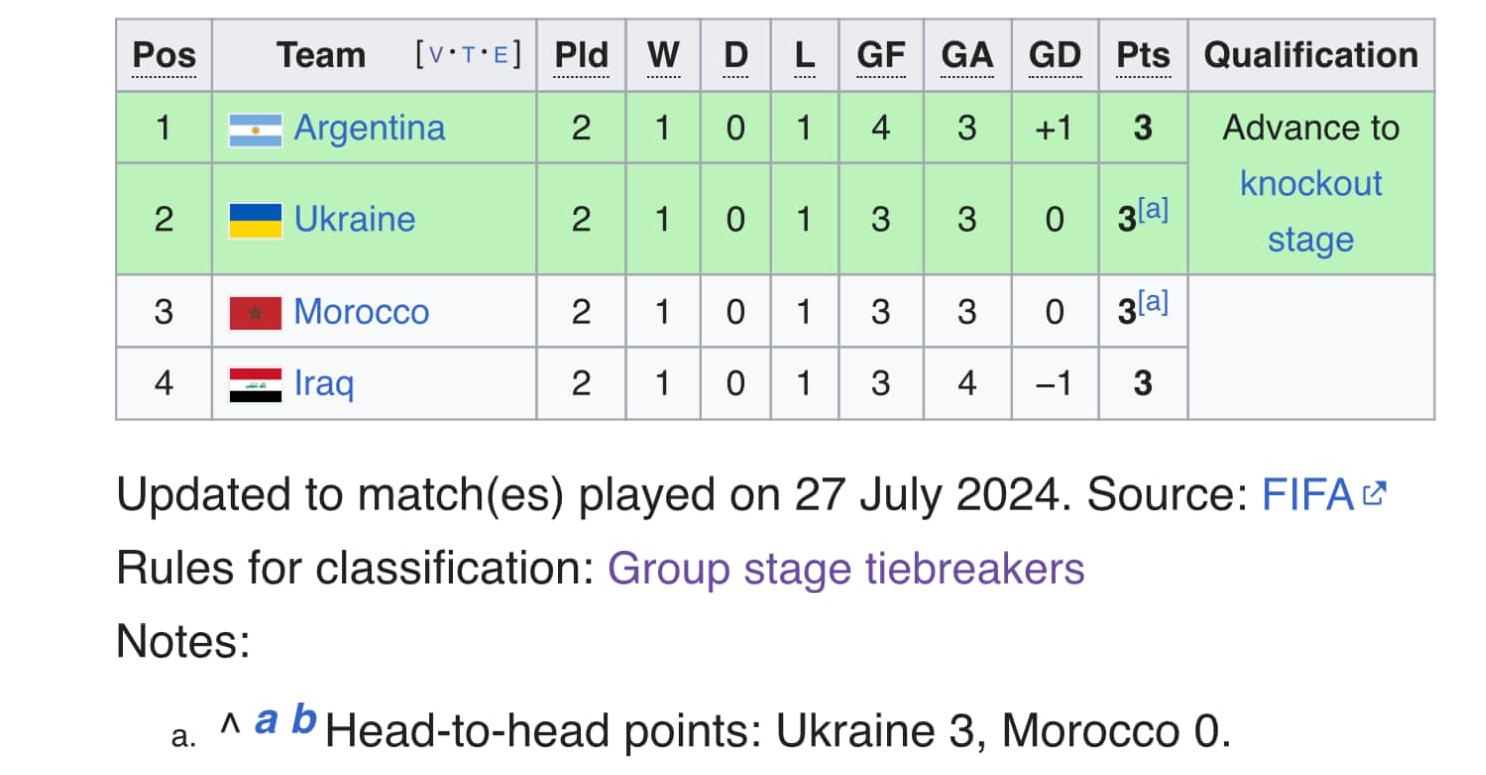The height and width of the screenshot is (775, 1486).
Task: Click the Ukraine flag icon
Action: point(255,220)
